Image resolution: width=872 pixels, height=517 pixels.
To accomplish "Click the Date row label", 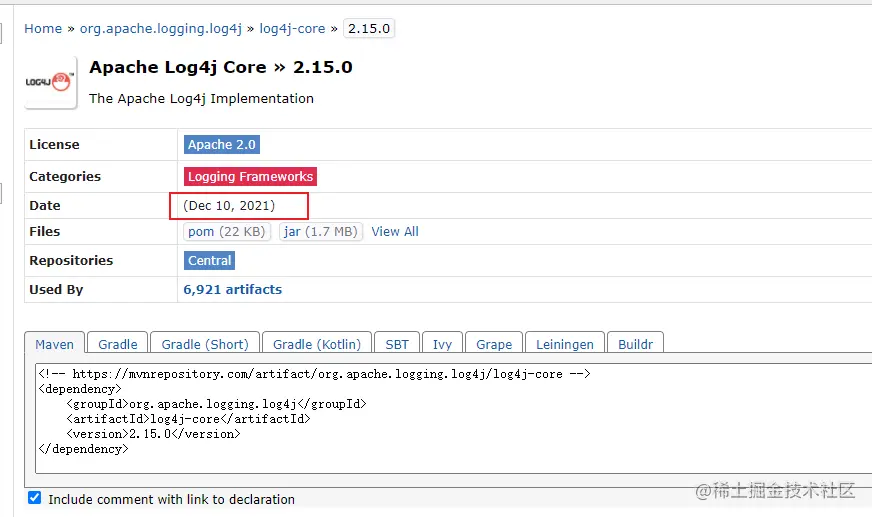I will click(x=44, y=206).
